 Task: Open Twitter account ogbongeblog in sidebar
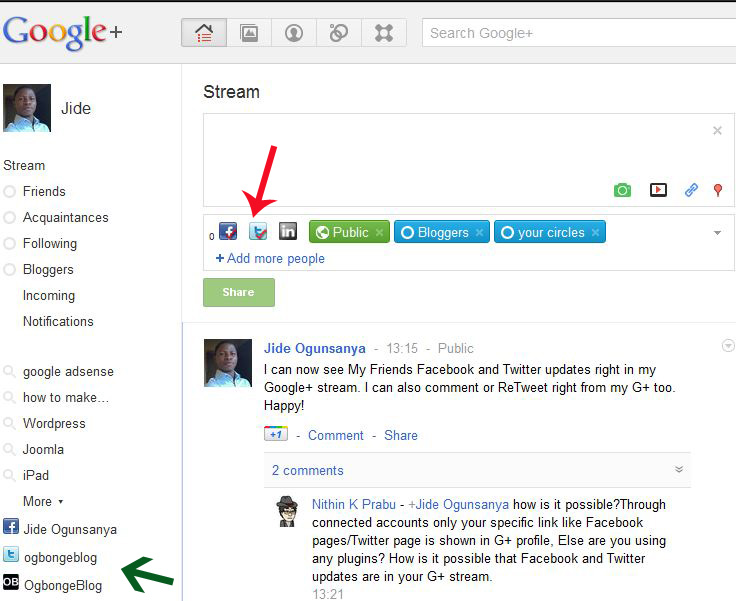coord(61,557)
